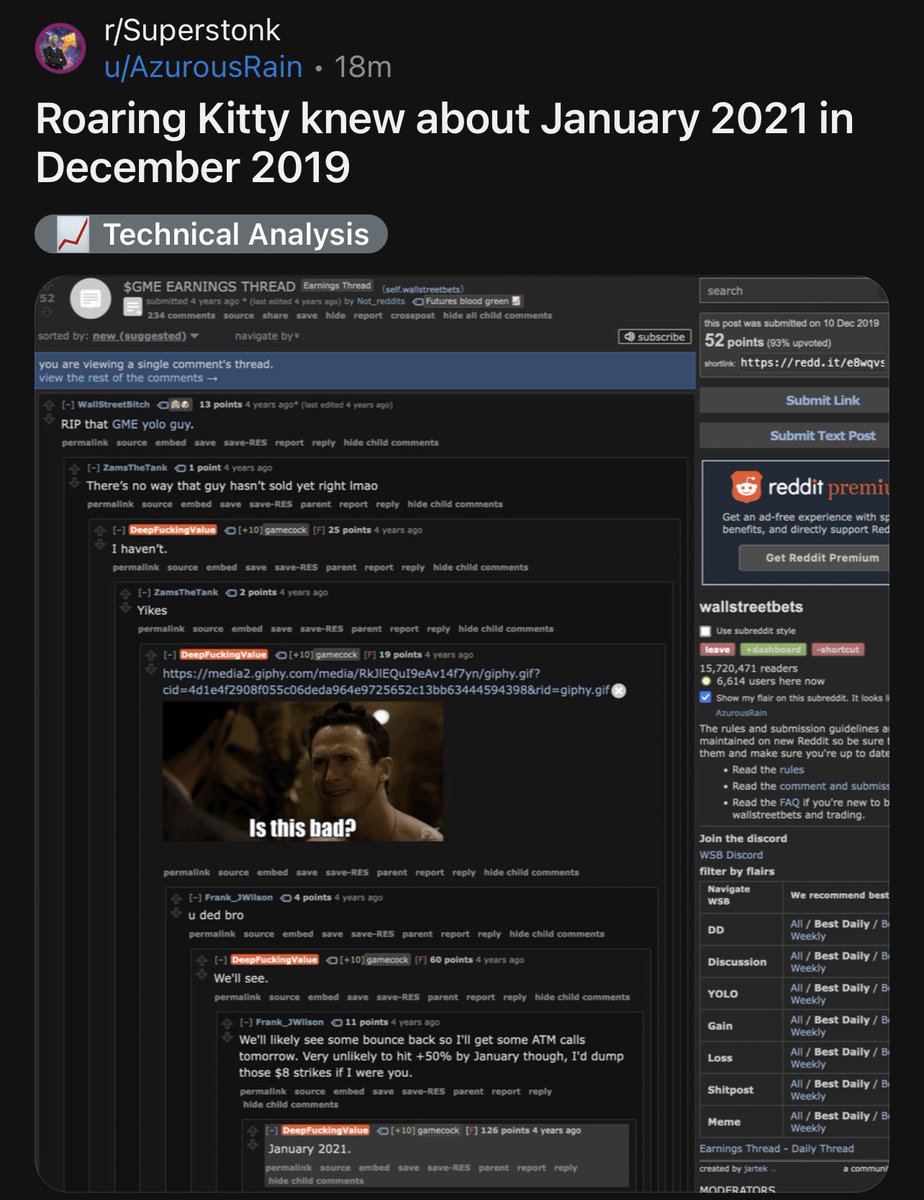
Task: Collapse WallStreetBitch comment with [–]
Action: pyautogui.click(x=67, y=405)
